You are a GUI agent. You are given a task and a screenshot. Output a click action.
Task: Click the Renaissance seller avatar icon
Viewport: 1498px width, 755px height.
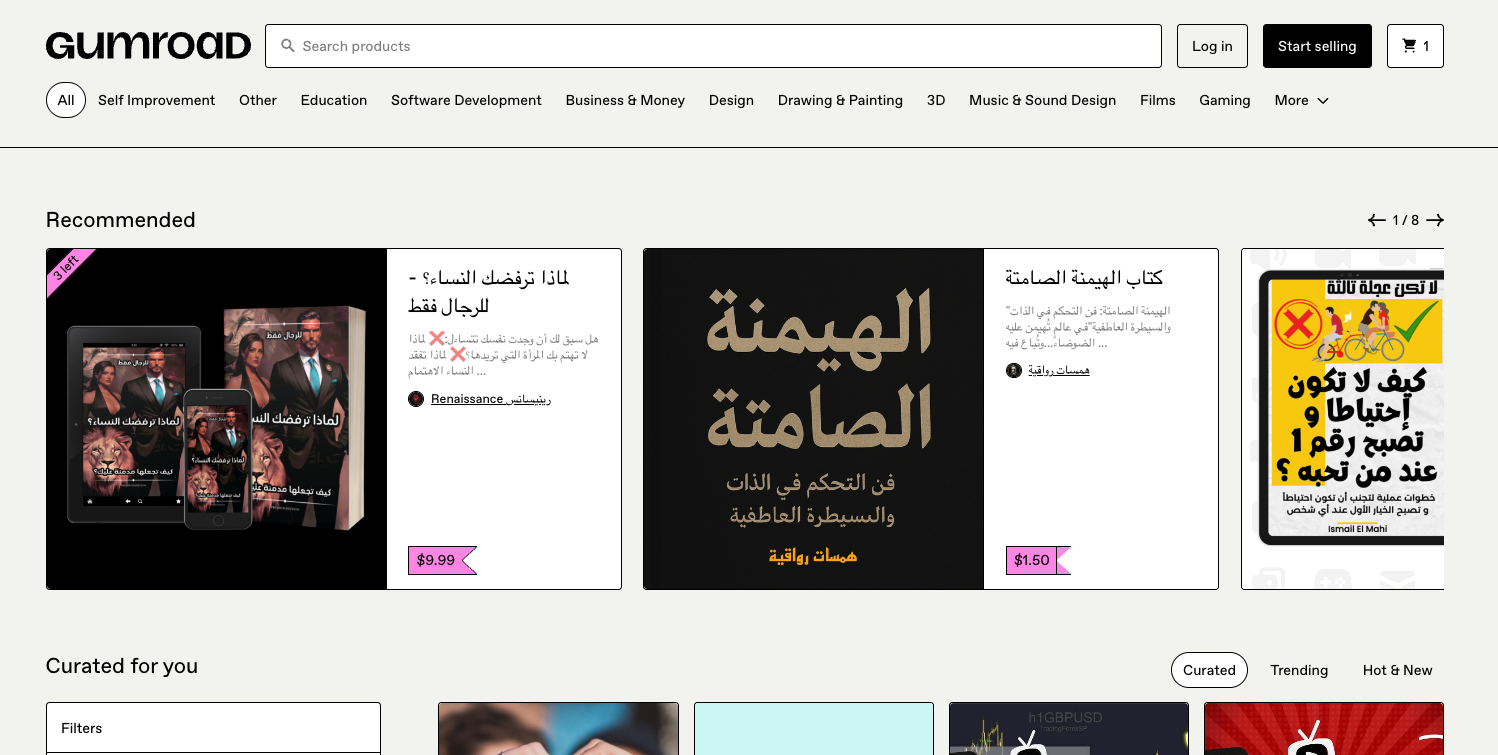point(416,399)
